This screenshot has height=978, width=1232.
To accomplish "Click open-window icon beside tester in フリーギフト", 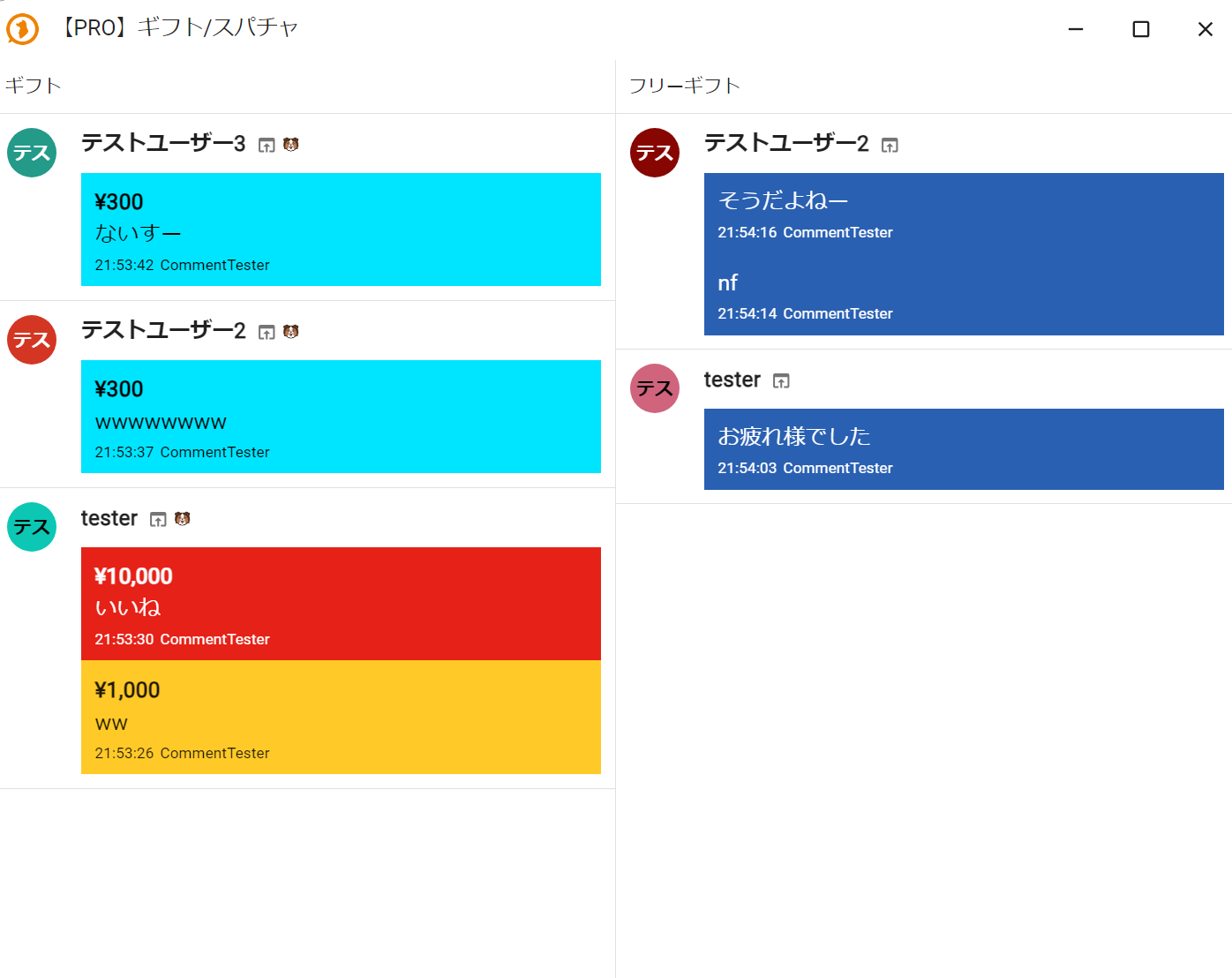I will (781, 381).
